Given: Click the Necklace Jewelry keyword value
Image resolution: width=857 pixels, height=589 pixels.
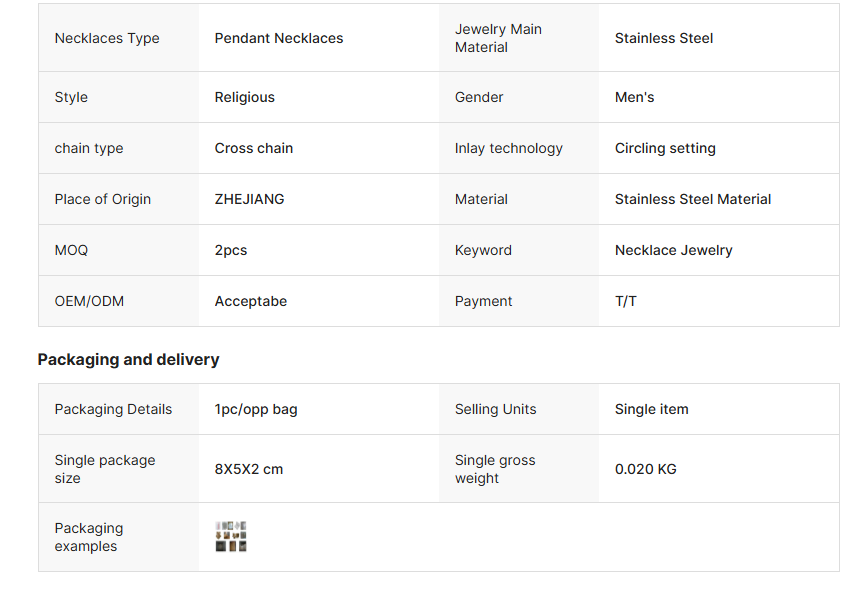Looking at the screenshot, I should click(673, 250).
